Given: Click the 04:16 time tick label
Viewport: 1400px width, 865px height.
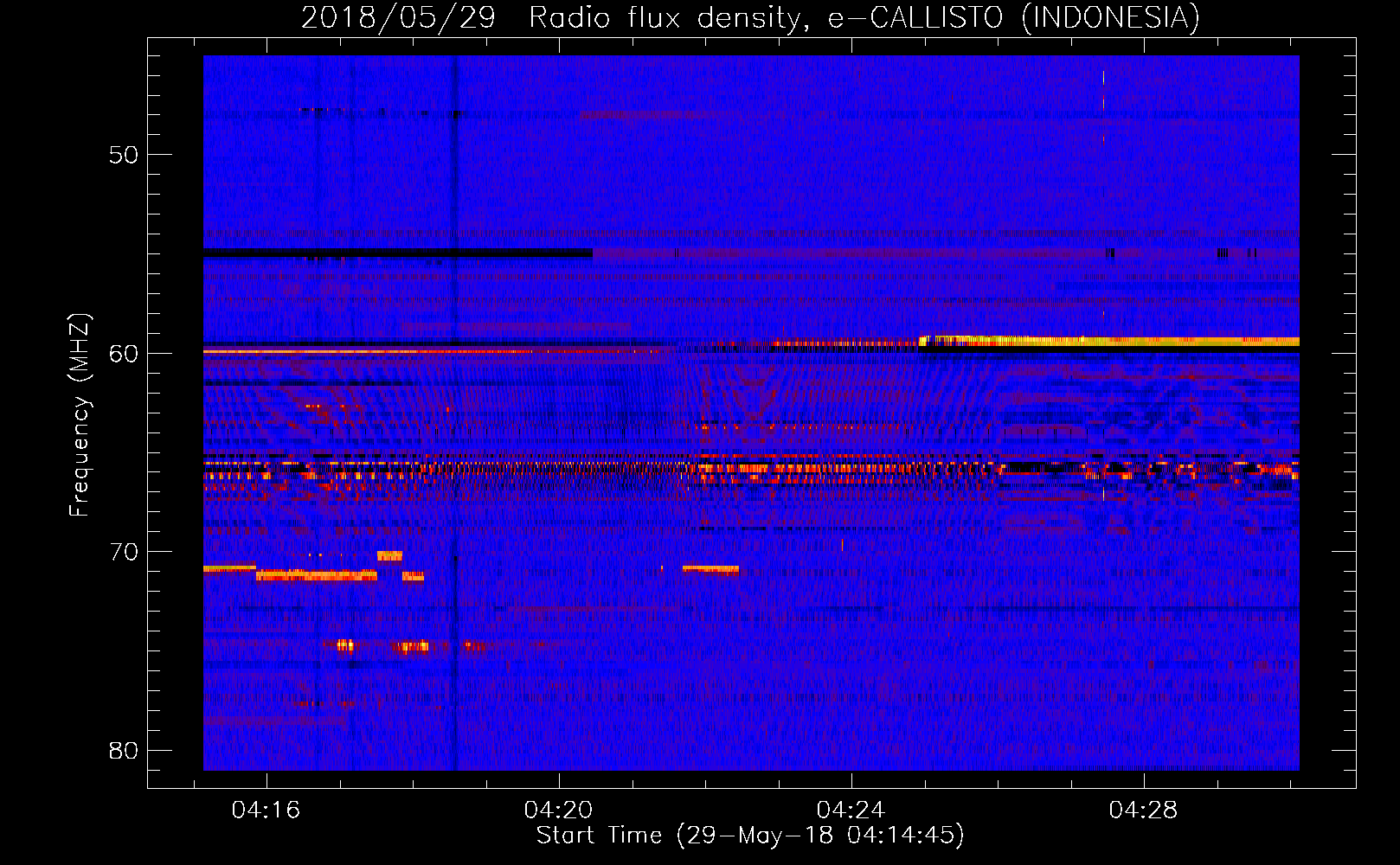Looking at the screenshot, I should click(x=266, y=810).
